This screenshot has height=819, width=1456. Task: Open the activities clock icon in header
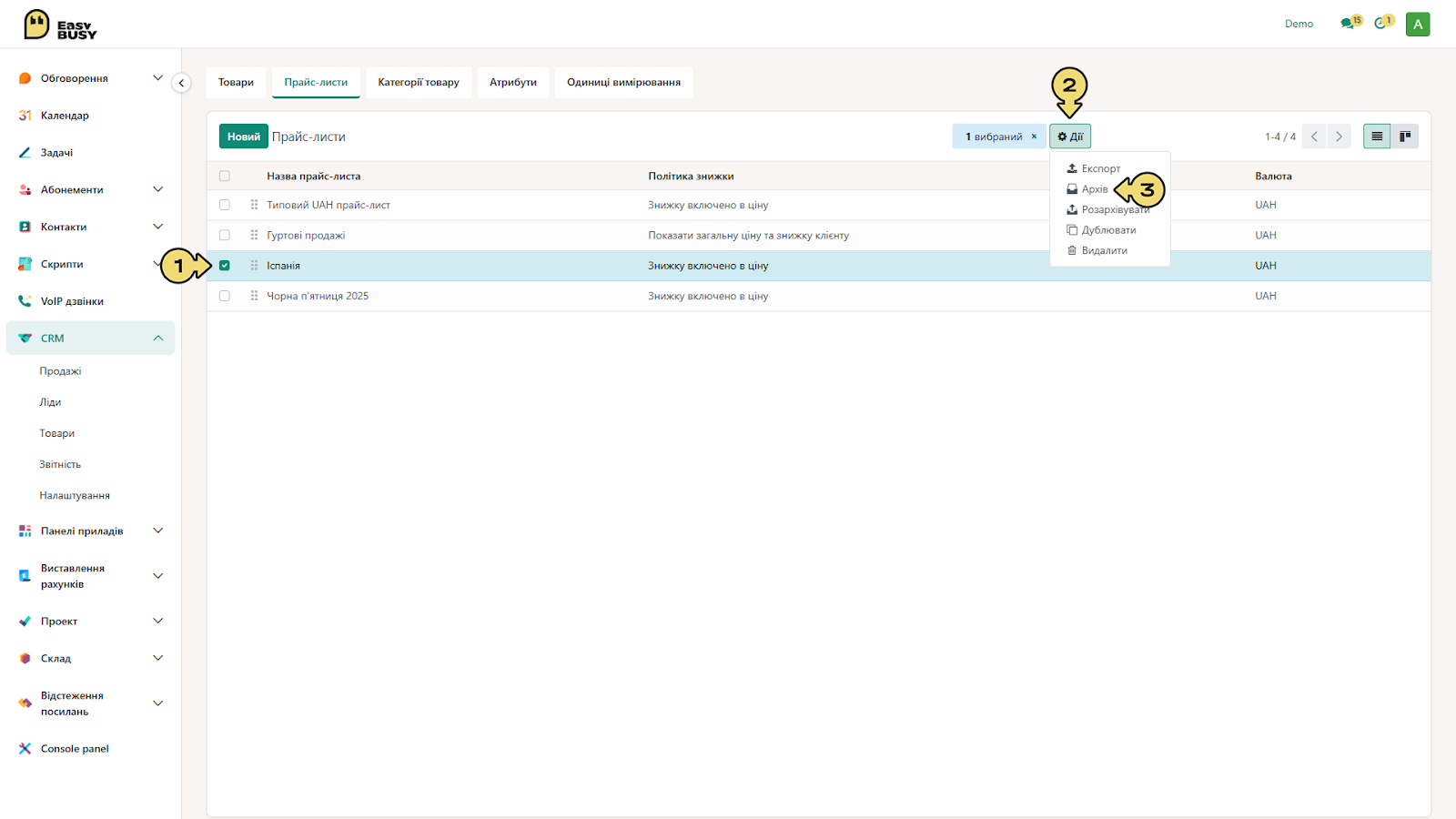tap(1380, 24)
